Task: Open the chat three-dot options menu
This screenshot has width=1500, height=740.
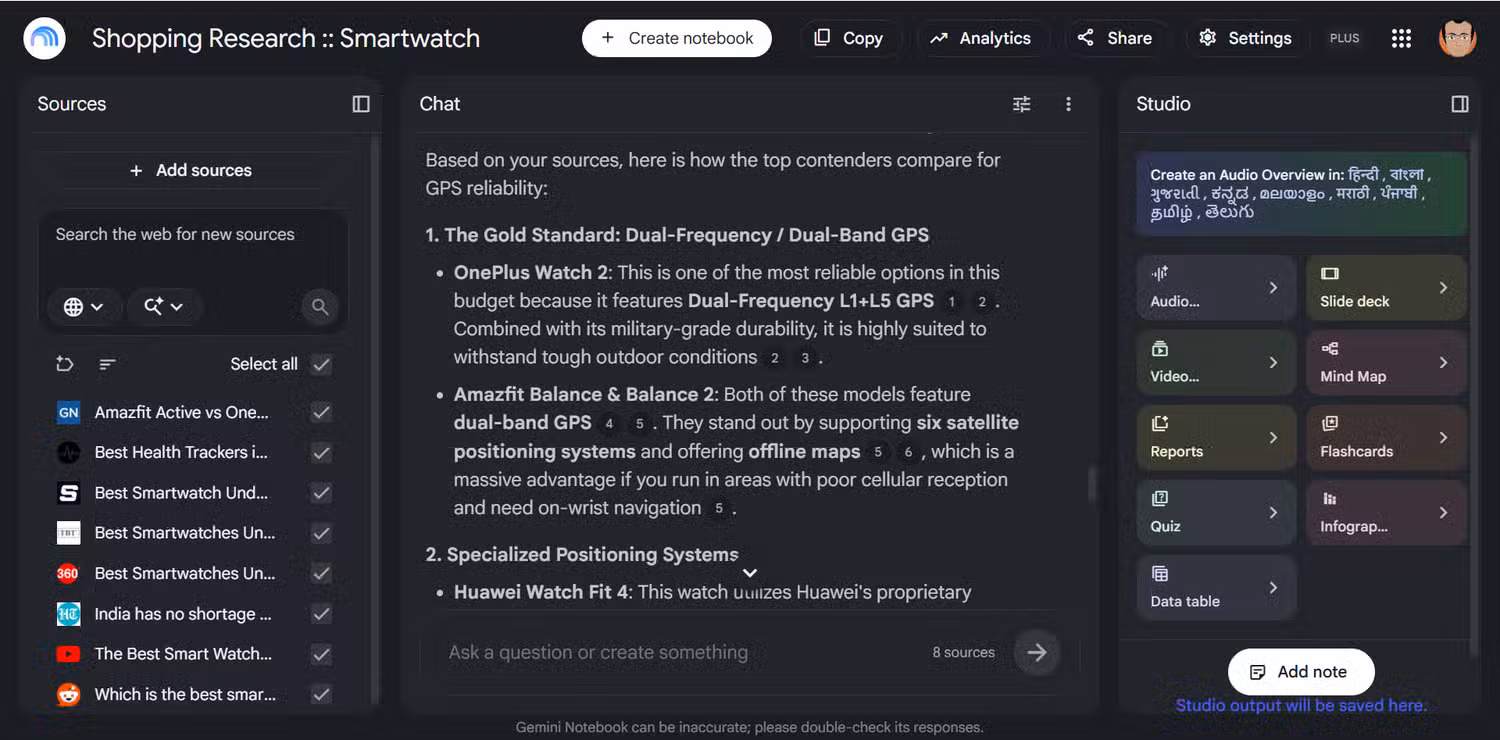Action: [x=1068, y=104]
